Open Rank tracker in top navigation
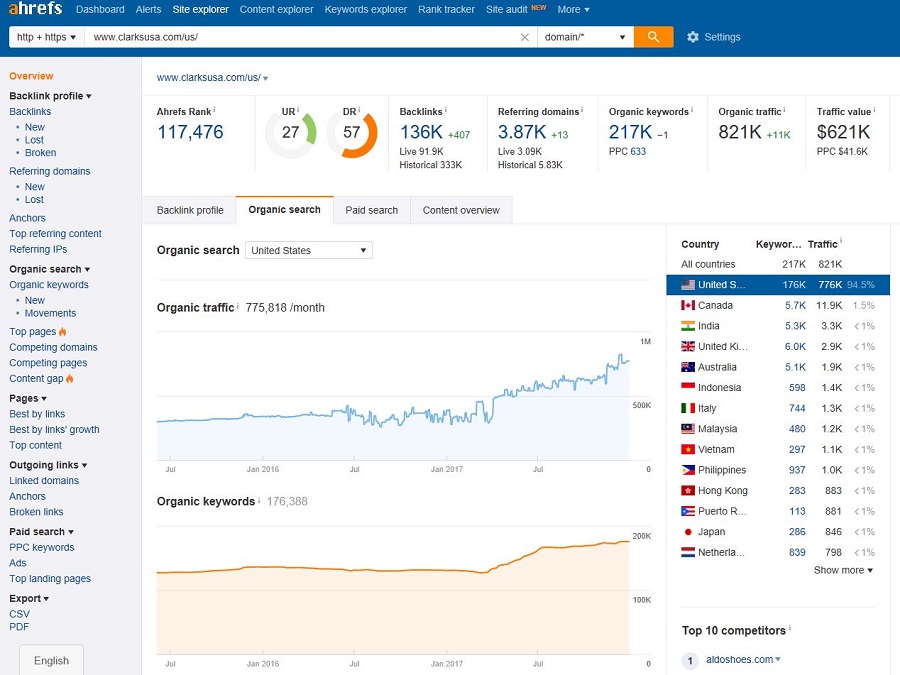 [446, 9]
